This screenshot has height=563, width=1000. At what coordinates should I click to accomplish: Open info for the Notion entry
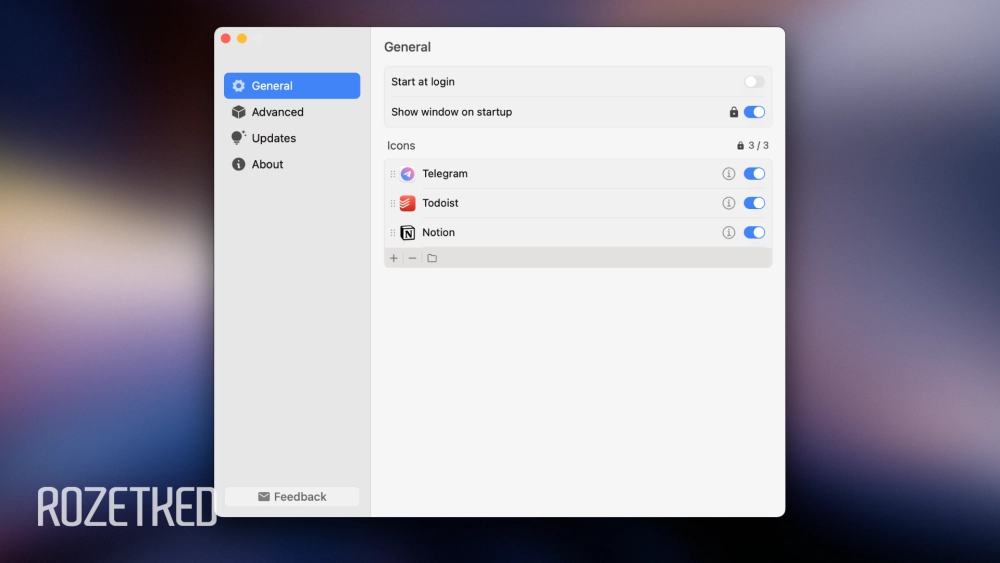coord(729,233)
